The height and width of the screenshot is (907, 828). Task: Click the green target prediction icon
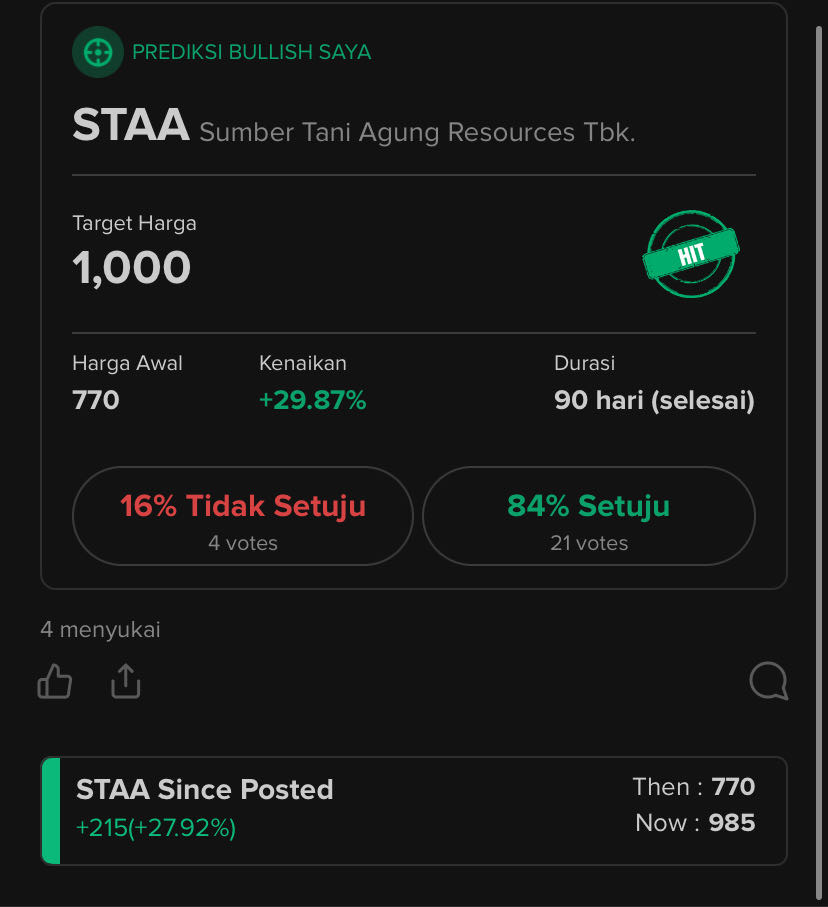[98, 52]
